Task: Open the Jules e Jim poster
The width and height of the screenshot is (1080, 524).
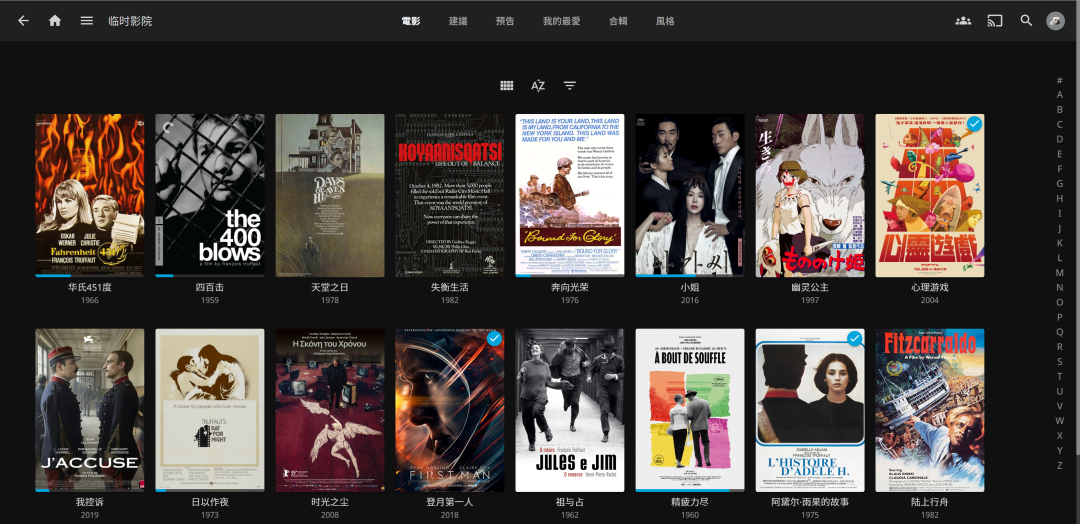Action: 570,410
